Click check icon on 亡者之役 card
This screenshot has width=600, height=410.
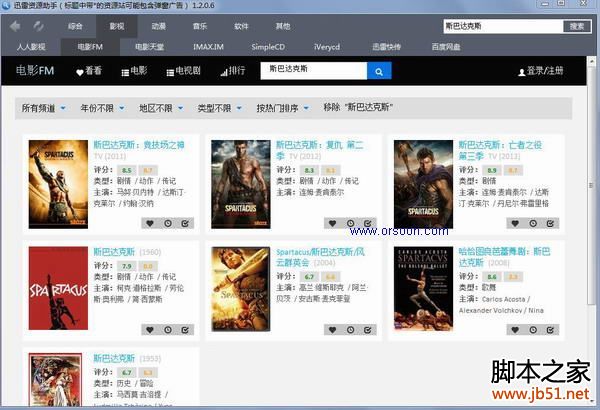point(550,223)
